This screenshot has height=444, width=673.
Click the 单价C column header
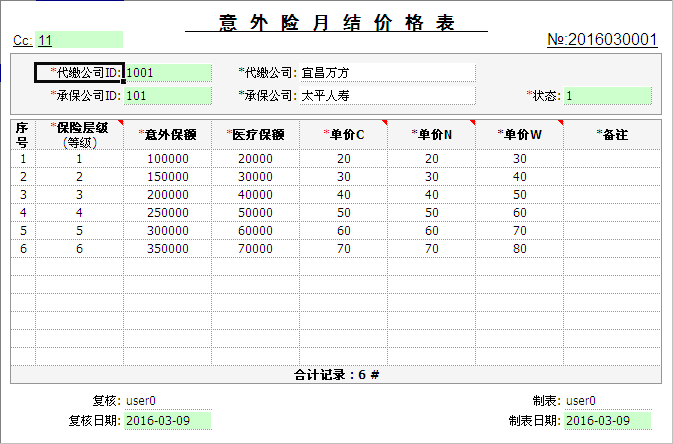point(343,135)
